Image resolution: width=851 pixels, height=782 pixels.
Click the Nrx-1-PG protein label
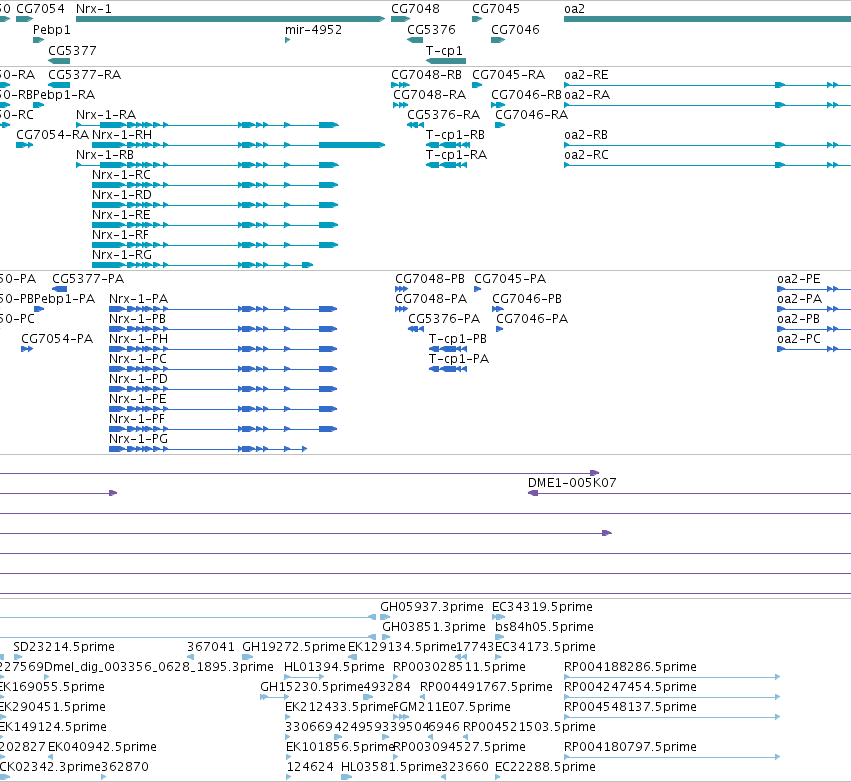pos(138,439)
